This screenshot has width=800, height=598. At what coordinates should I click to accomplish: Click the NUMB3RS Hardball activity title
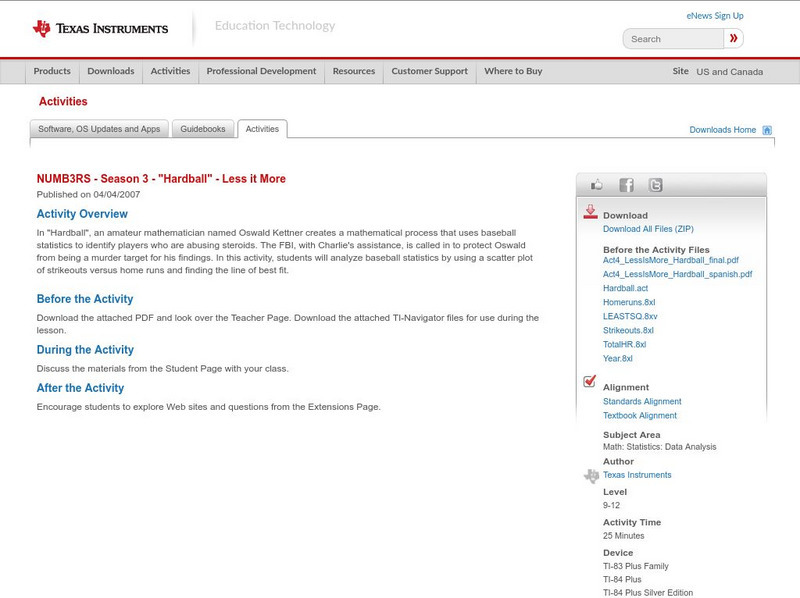tap(161, 179)
